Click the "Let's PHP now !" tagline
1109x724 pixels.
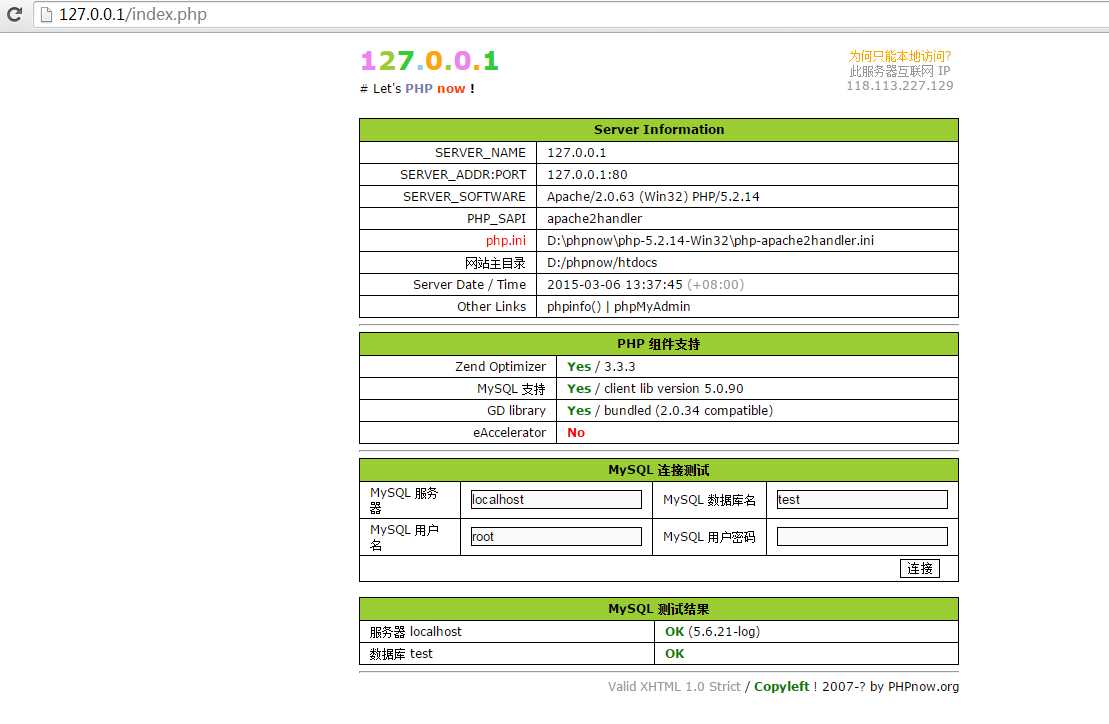click(417, 88)
